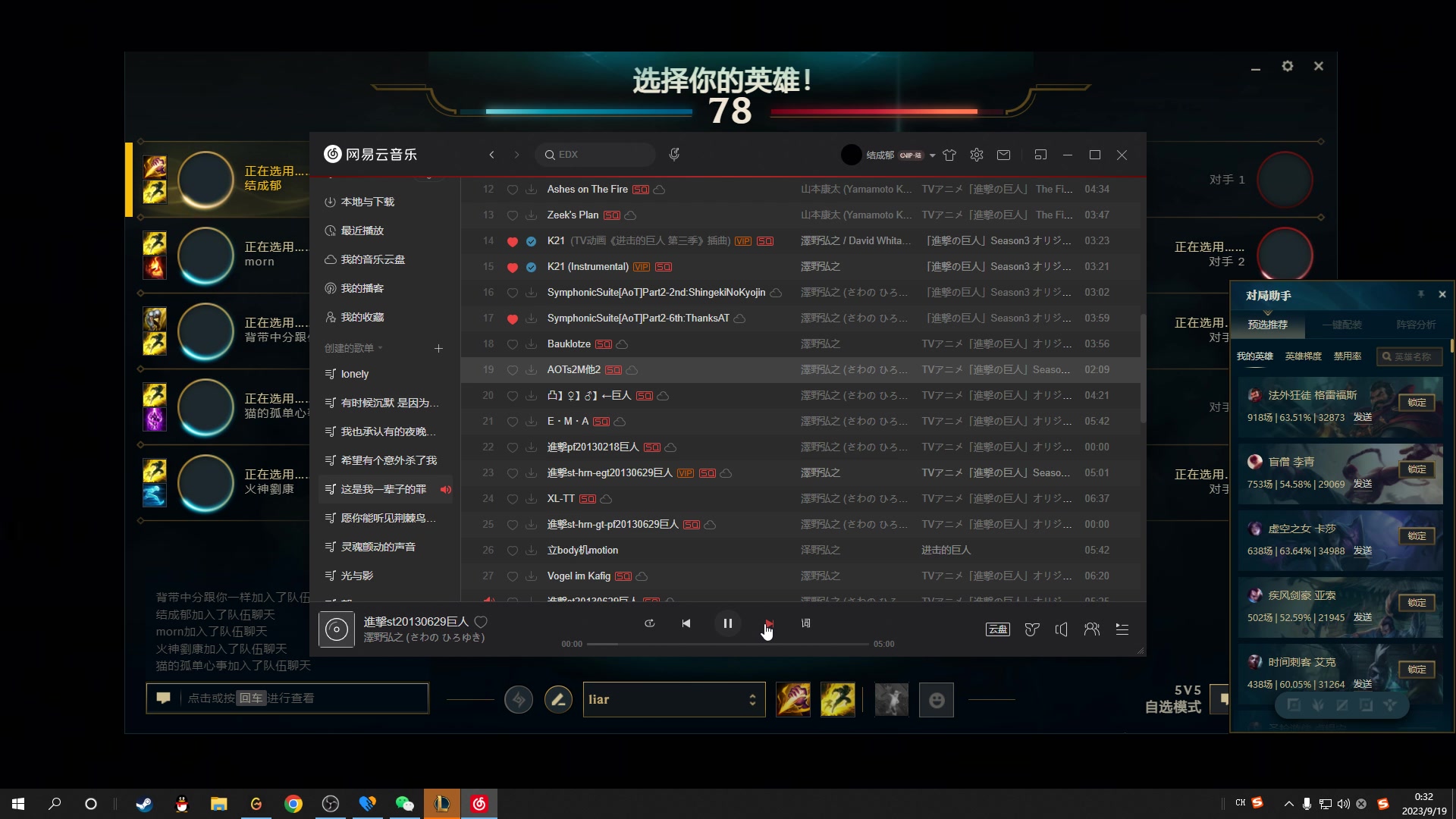Open the skin/theme shirt icon

(x=949, y=155)
